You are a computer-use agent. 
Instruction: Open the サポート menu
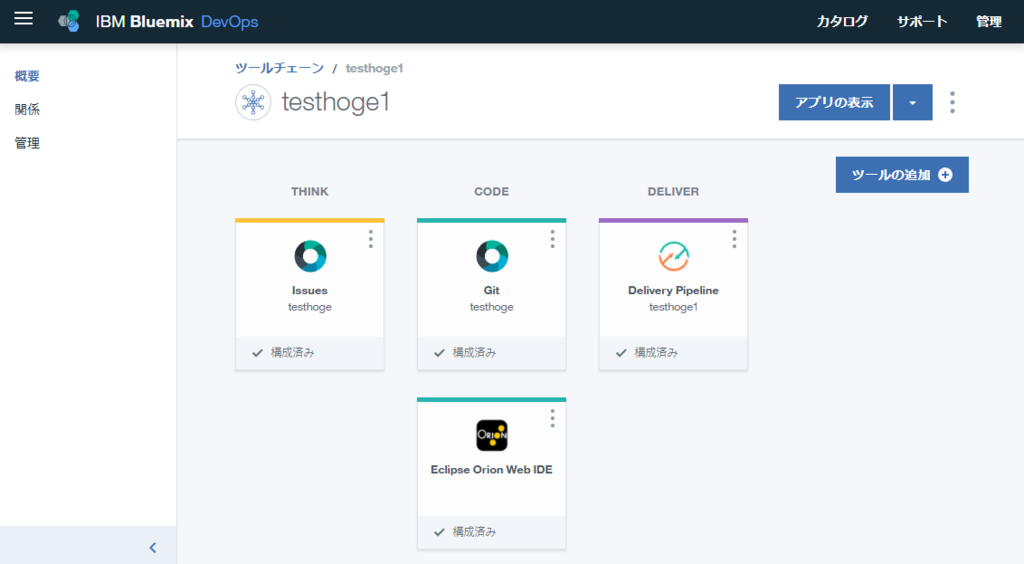pyautogui.click(x=921, y=22)
